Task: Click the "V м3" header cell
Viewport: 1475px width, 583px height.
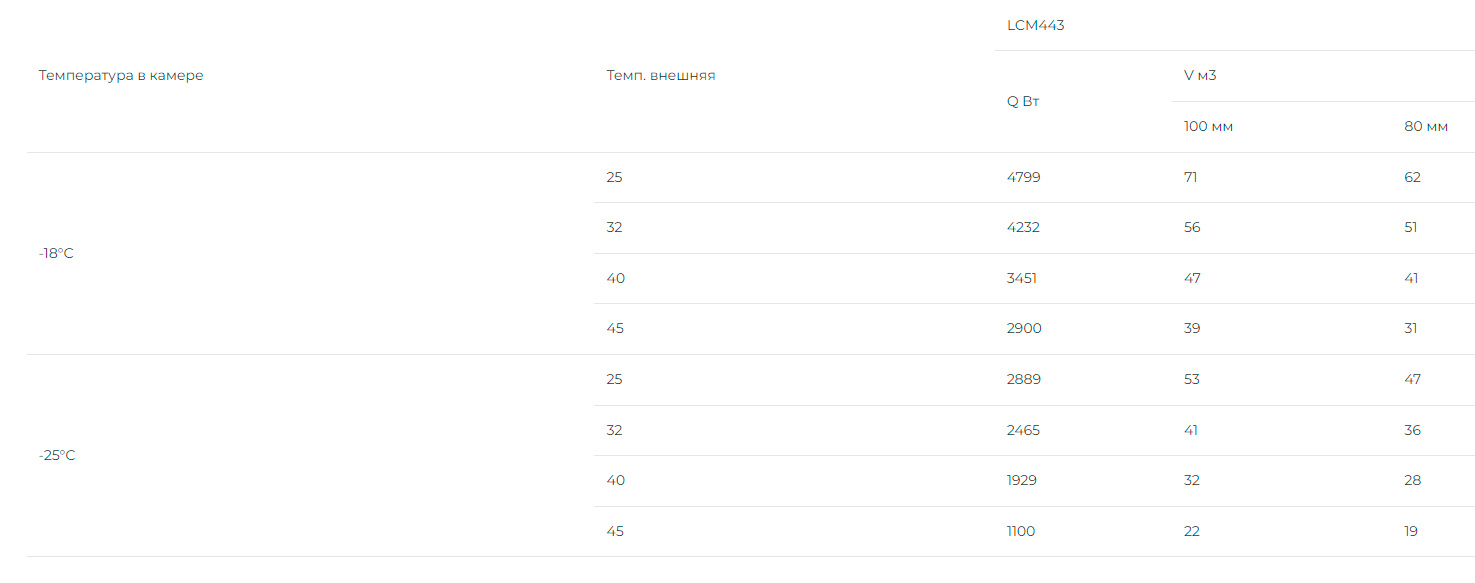Action: tap(1200, 76)
